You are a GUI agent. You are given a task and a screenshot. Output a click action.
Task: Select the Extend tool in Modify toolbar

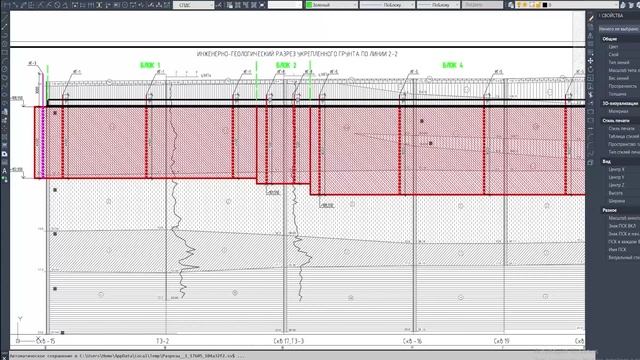click(x=591, y=104)
